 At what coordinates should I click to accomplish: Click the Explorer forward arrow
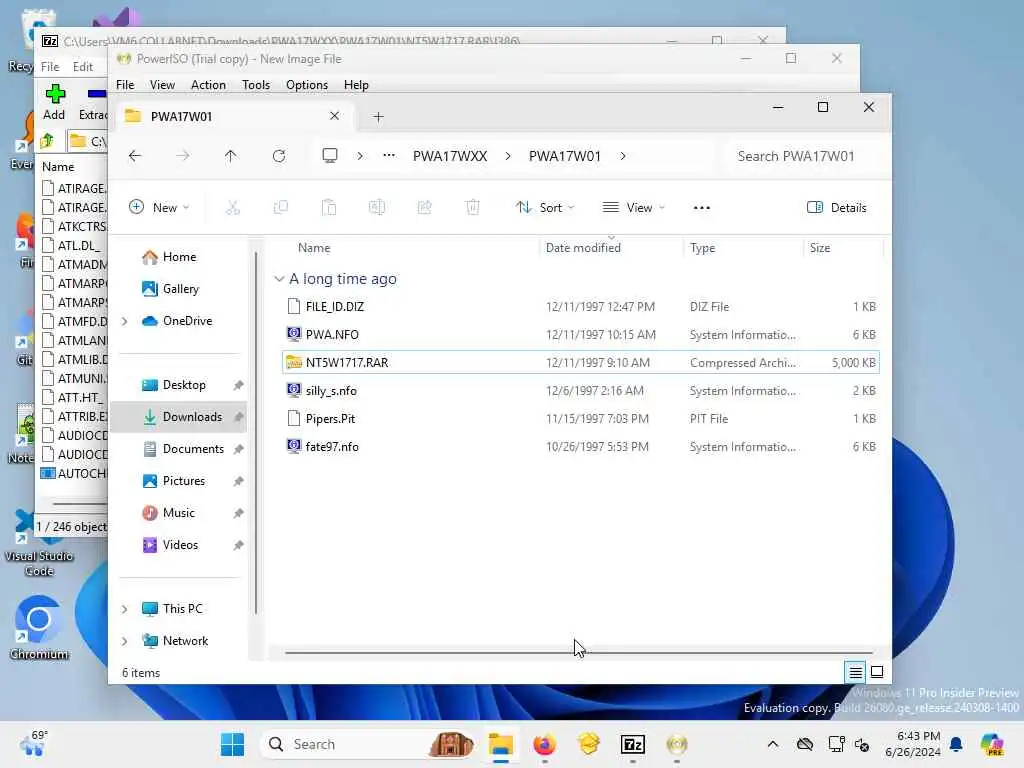(x=183, y=156)
